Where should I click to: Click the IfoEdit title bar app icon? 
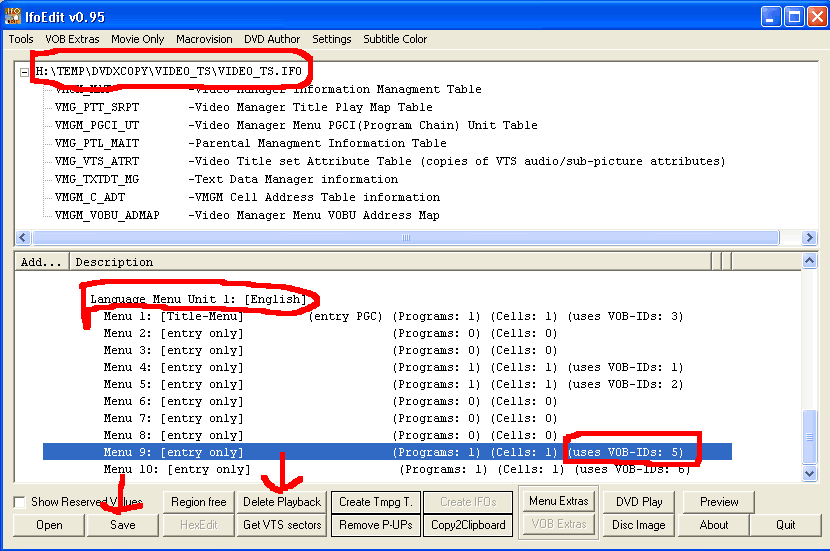13,16
